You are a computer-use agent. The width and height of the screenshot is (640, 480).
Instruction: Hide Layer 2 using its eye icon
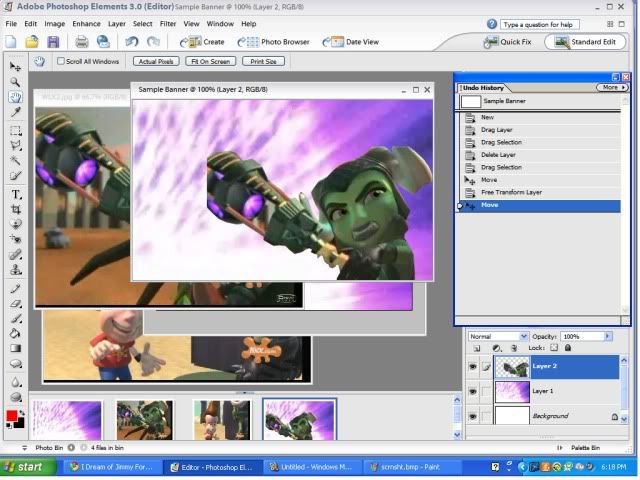click(x=472, y=367)
